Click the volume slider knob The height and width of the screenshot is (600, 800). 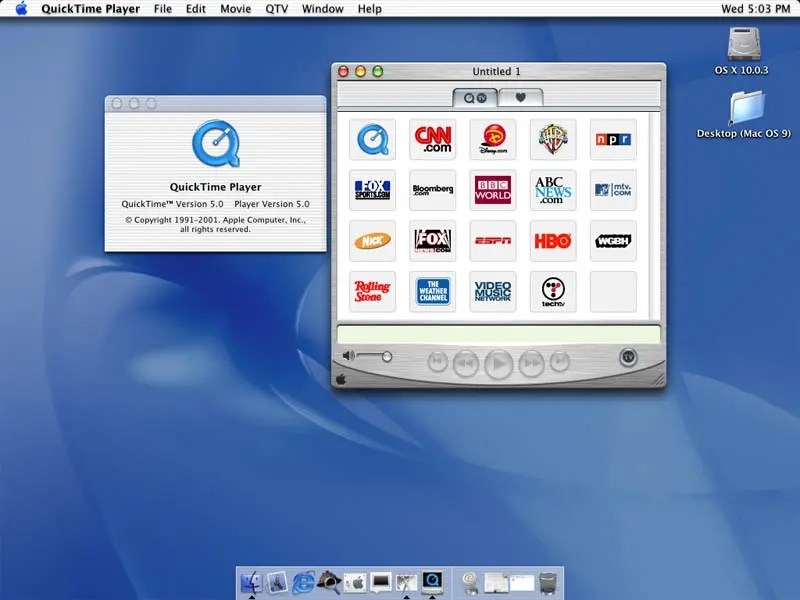coord(387,357)
